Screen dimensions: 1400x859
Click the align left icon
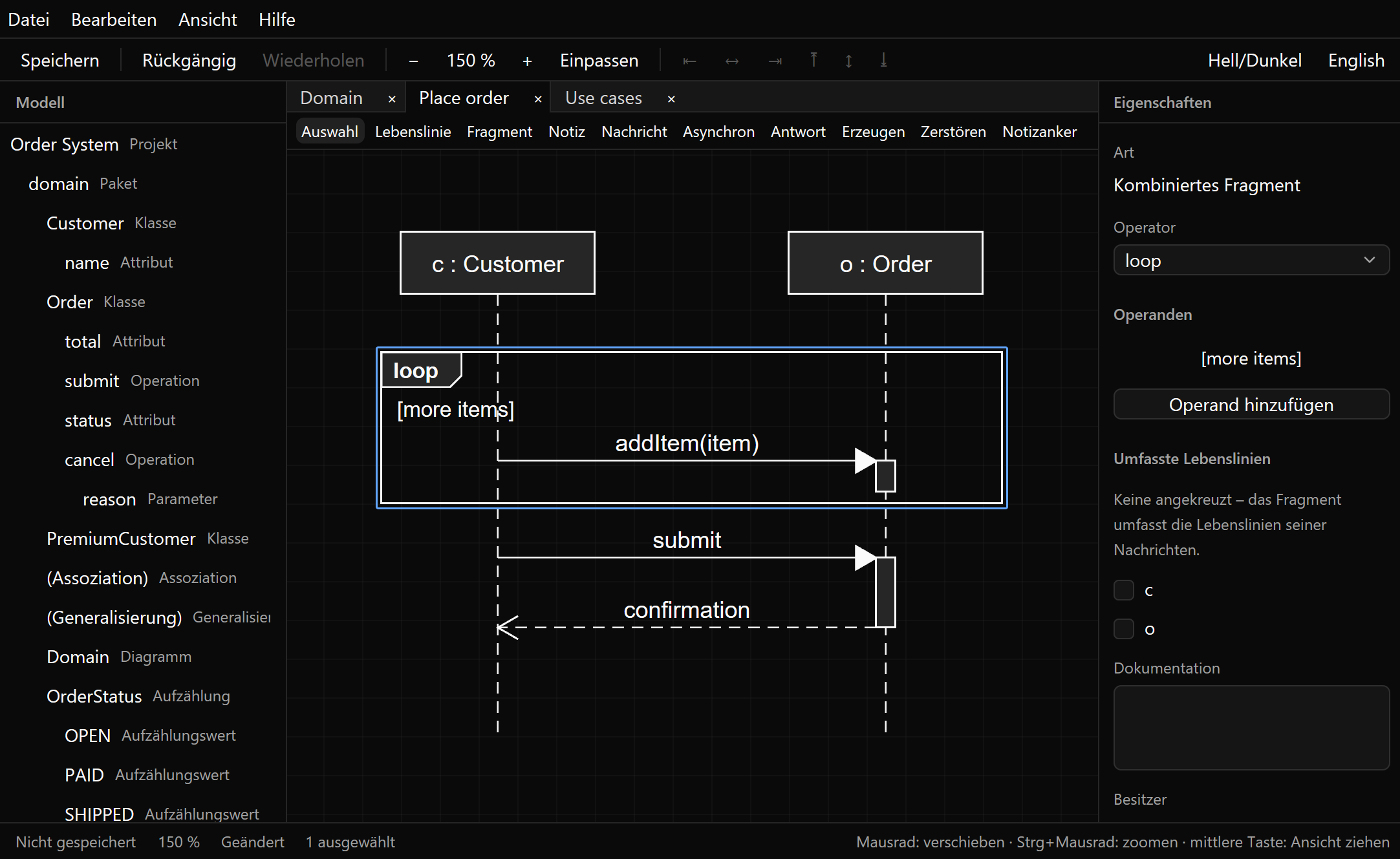click(x=689, y=61)
